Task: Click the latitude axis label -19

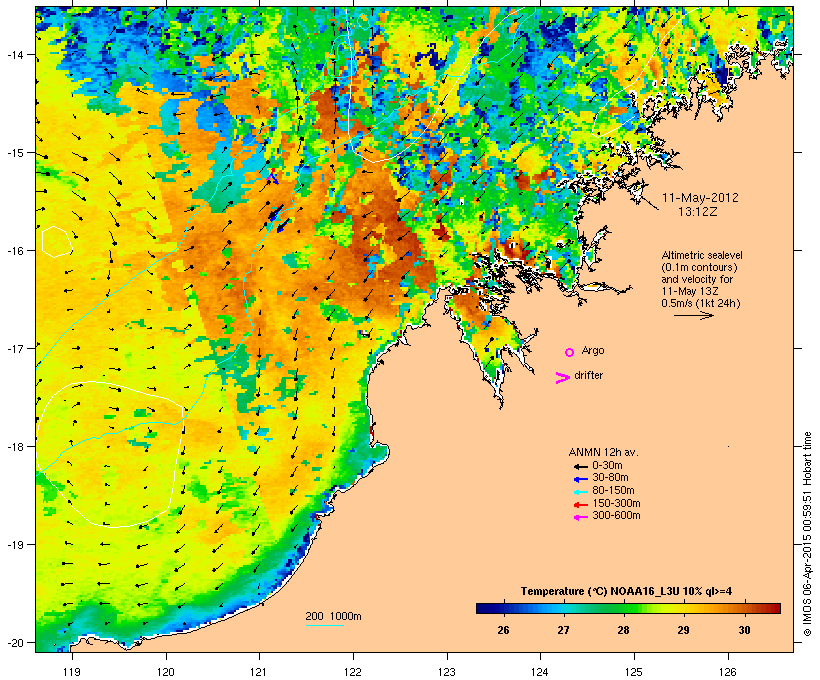Action: 14,545
